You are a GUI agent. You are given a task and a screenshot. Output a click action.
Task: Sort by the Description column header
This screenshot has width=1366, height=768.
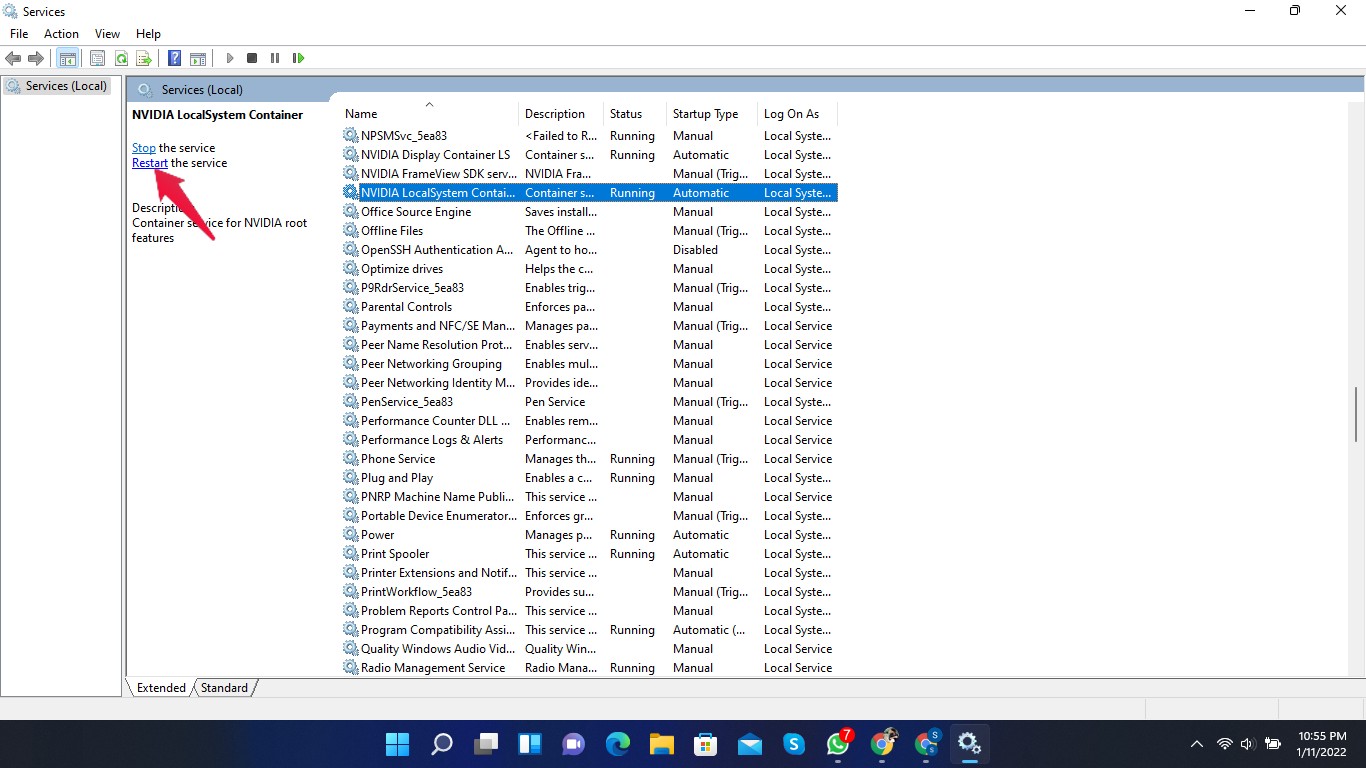[x=561, y=114]
